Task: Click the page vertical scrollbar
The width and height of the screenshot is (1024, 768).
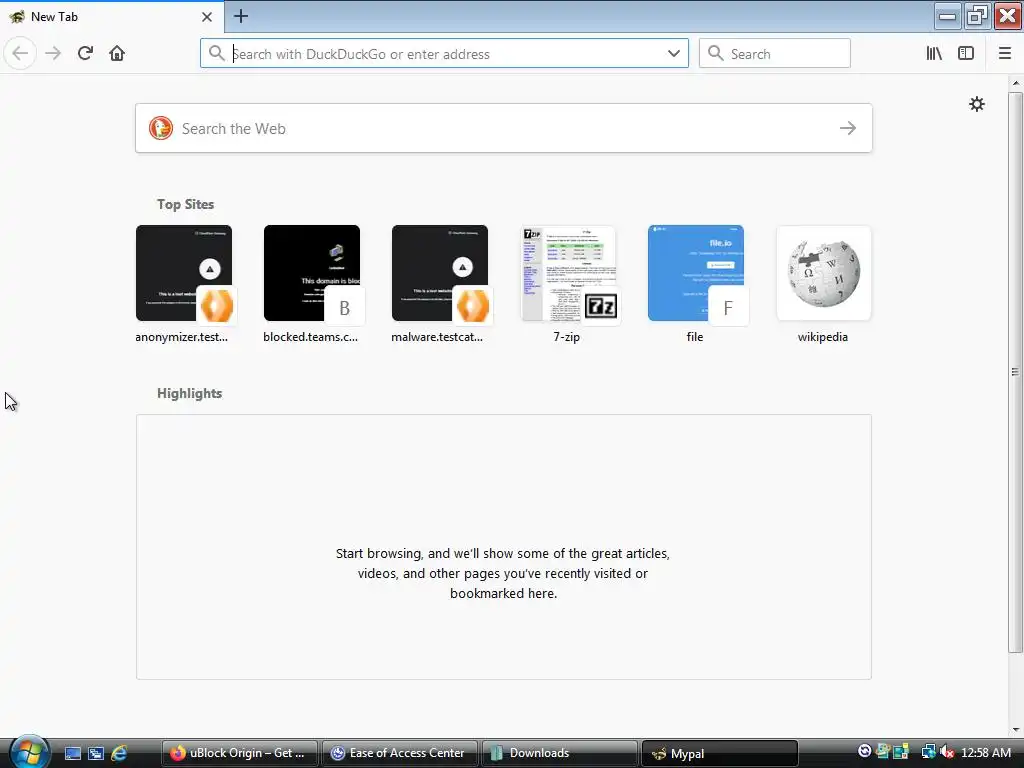Action: pos(1015,372)
